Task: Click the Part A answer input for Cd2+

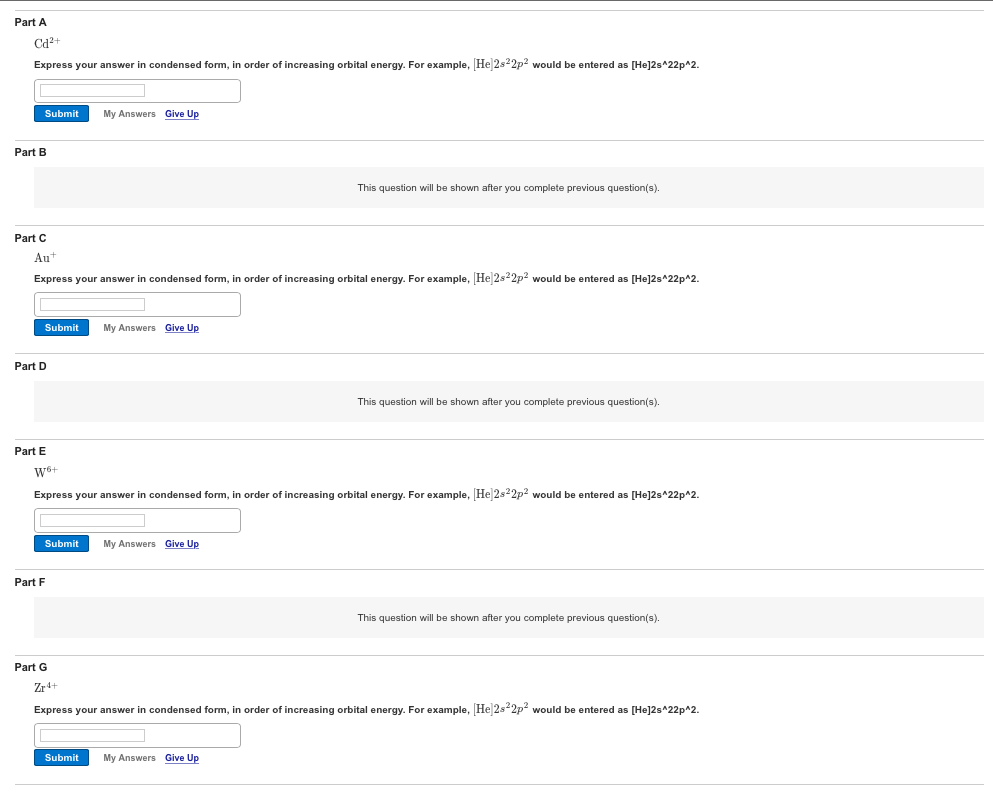Action: point(92,91)
